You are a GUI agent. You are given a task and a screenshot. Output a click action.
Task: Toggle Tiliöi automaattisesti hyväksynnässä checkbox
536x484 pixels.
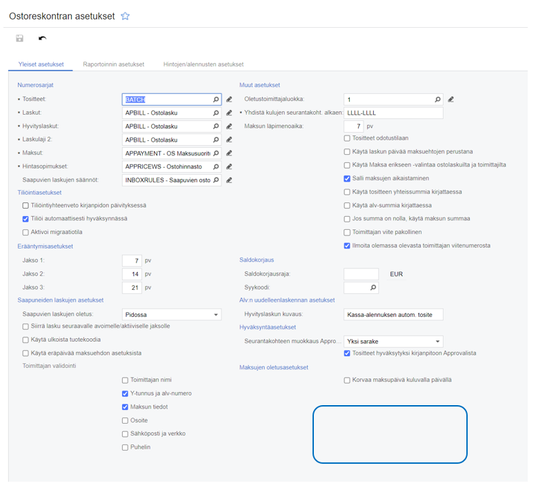tap(25, 219)
